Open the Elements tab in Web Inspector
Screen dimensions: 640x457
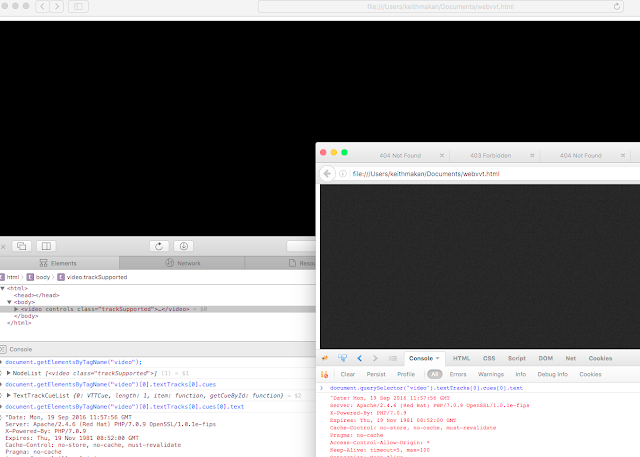pos(60,263)
